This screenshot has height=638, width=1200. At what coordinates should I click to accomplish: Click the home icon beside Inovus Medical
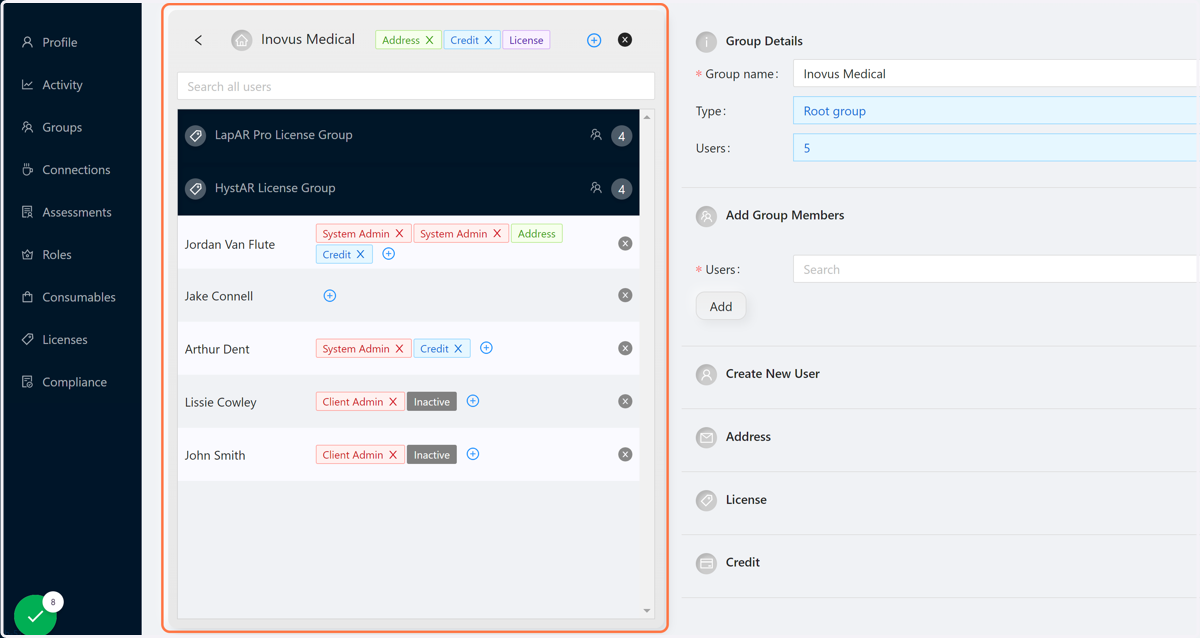(x=241, y=40)
